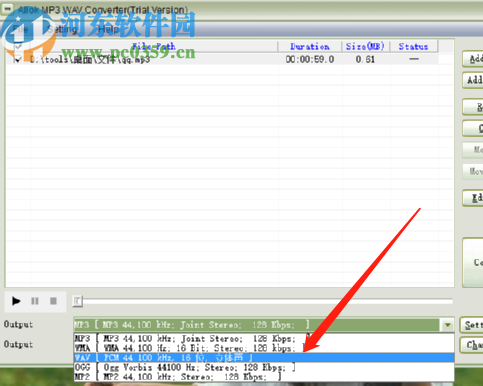Image resolution: width=483 pixels, height=386 pixels.
Task: Open the window system menu icon
Action: (x=7, y=8)
